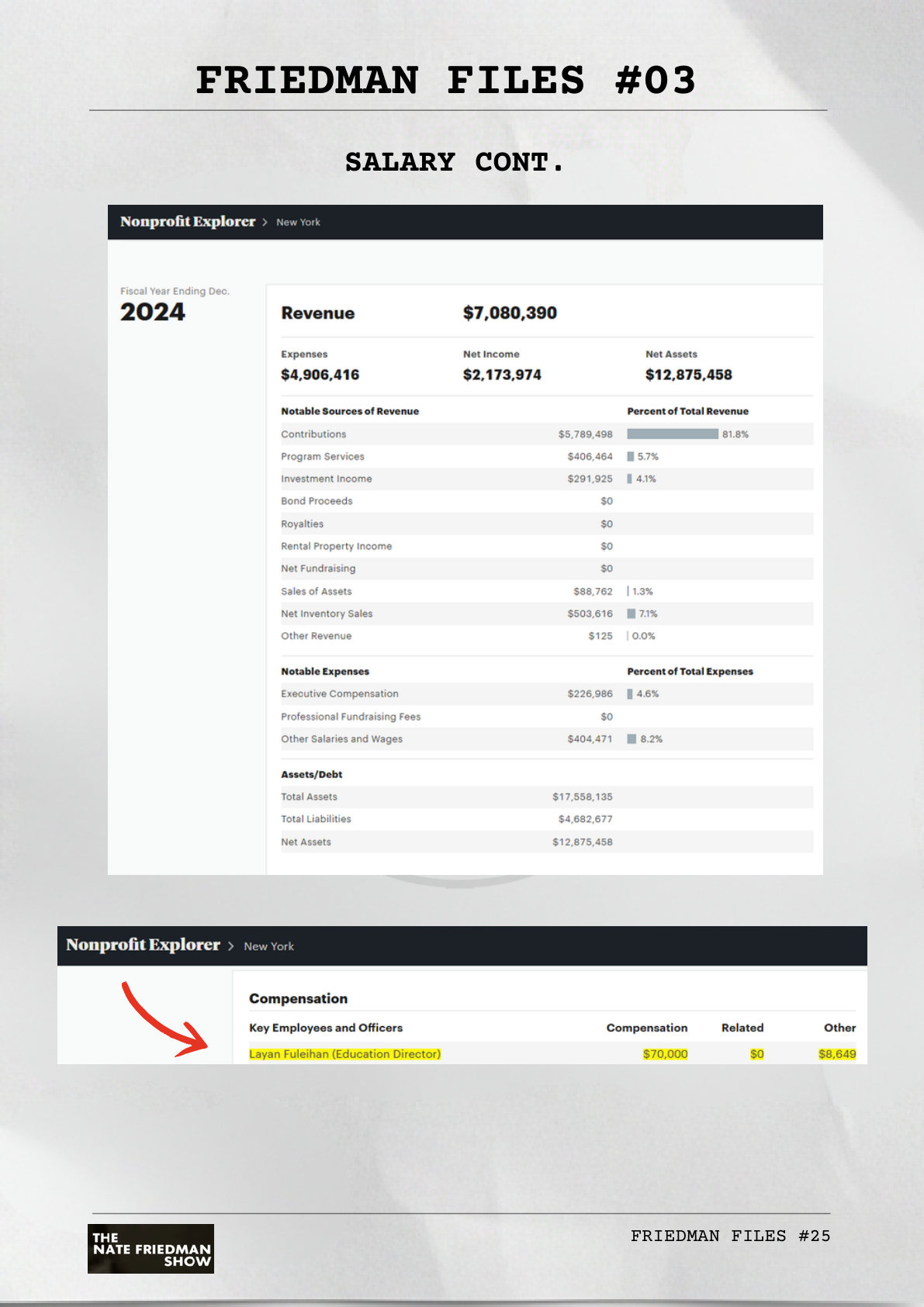Screen dimensions: 924x1307
Task: Click the 8.2% Other Salaries percentage
Action: coord(651,739)
